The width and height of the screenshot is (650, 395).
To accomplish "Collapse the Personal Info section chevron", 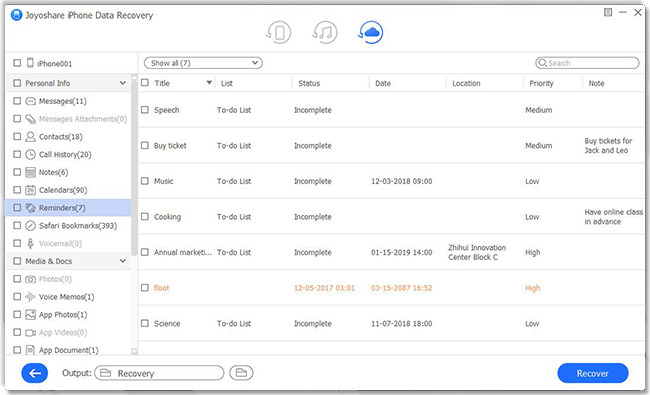I will tap(123, 83).
